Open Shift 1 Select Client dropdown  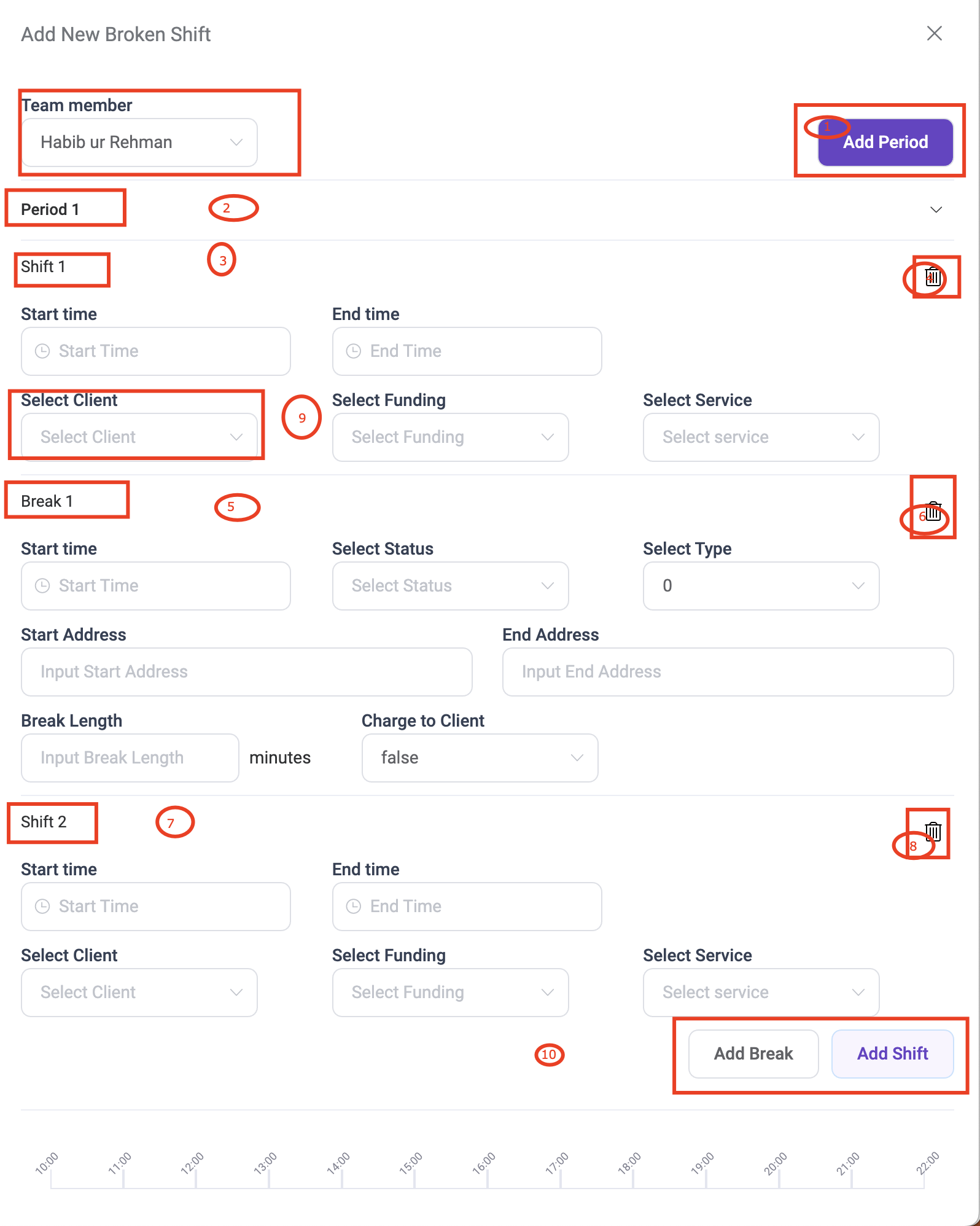click(x=139, y=437)
